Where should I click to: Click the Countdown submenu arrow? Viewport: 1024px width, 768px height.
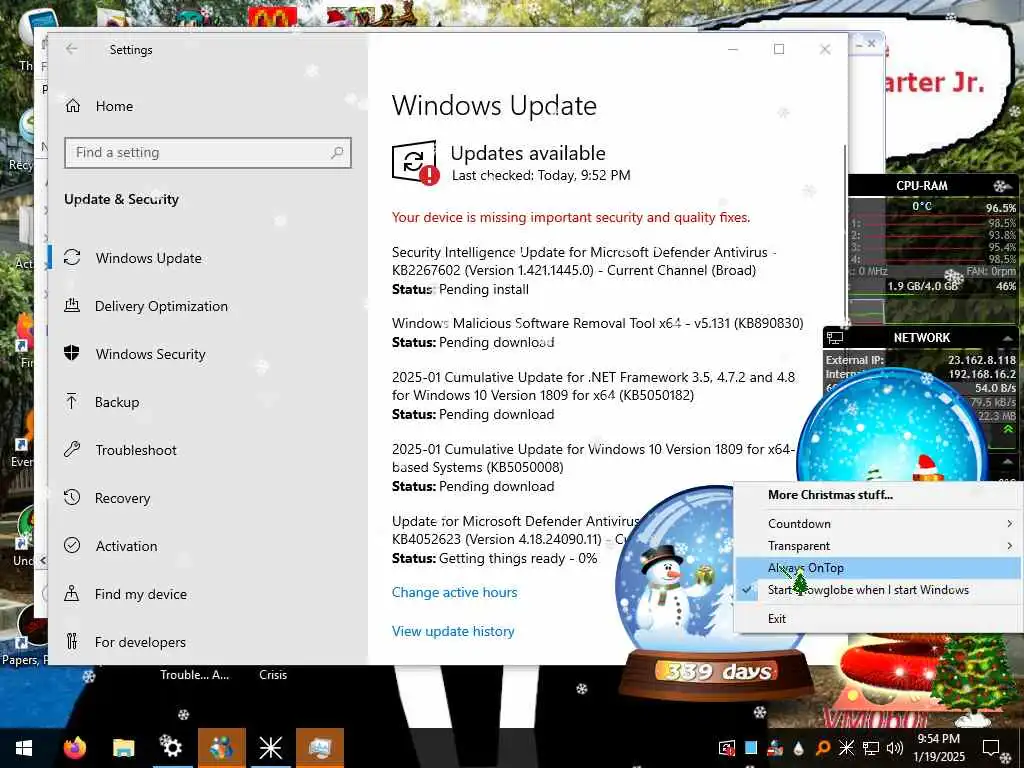pyautogui.click(x=1010, y=524)
